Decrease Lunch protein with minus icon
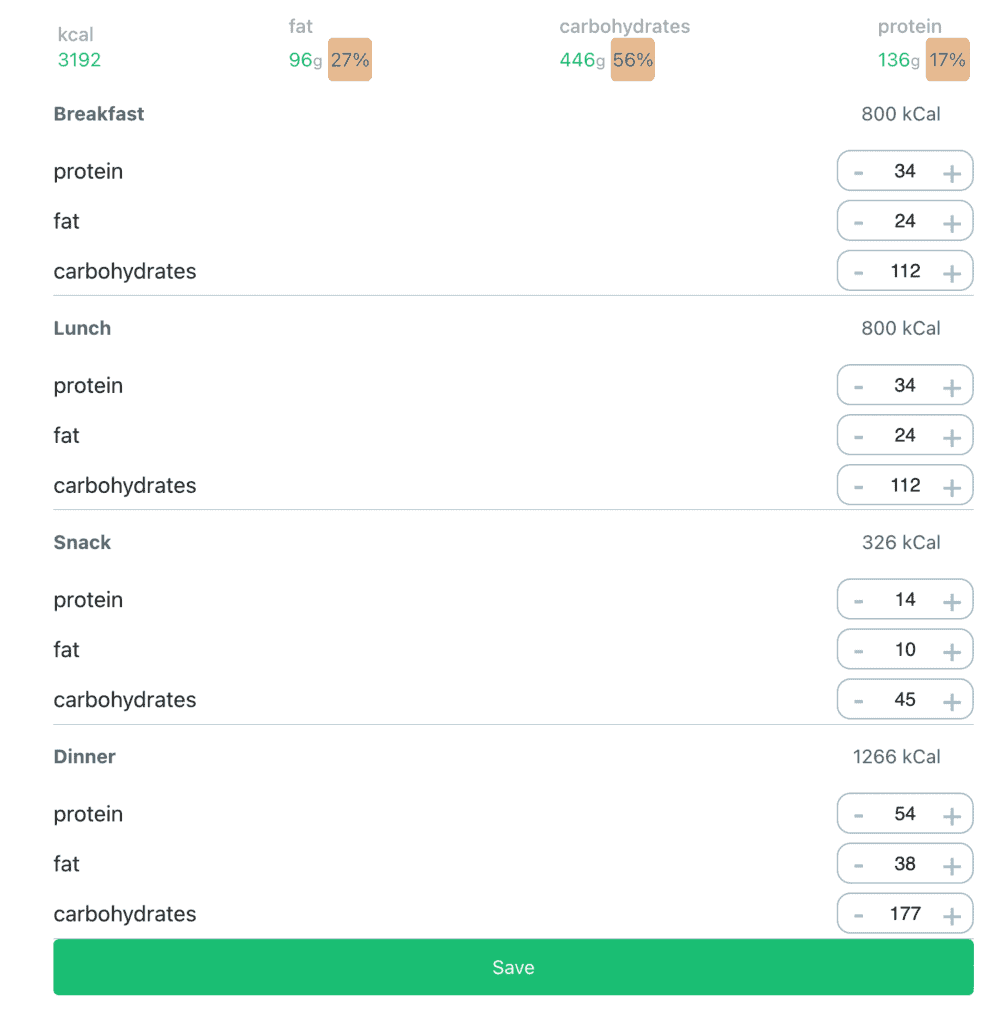This screenshot has height=1024, width=1008. [858, 387]
